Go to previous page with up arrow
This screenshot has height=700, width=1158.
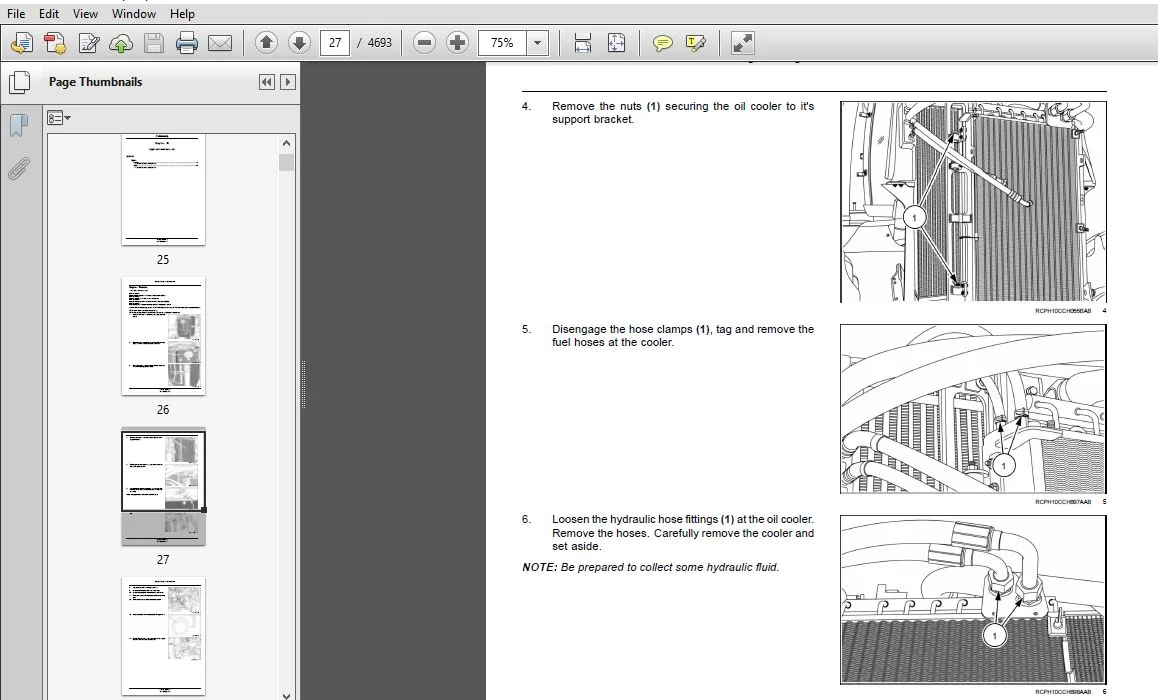point(266,43)
